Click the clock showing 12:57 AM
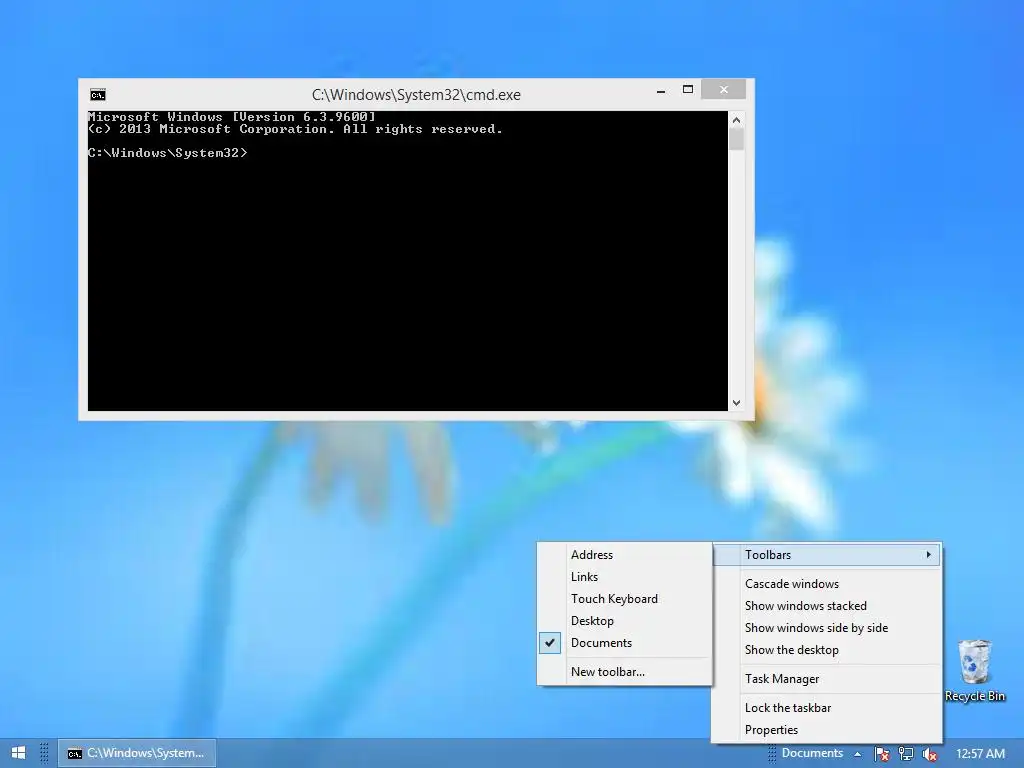This screenshot has width=1024, height=768. (980, 754)
